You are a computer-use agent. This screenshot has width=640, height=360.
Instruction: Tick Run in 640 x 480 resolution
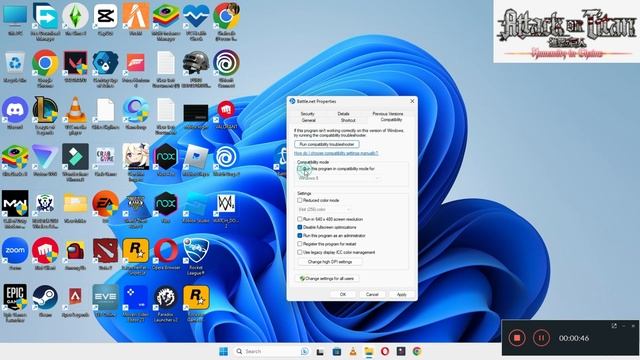(300, 219)
